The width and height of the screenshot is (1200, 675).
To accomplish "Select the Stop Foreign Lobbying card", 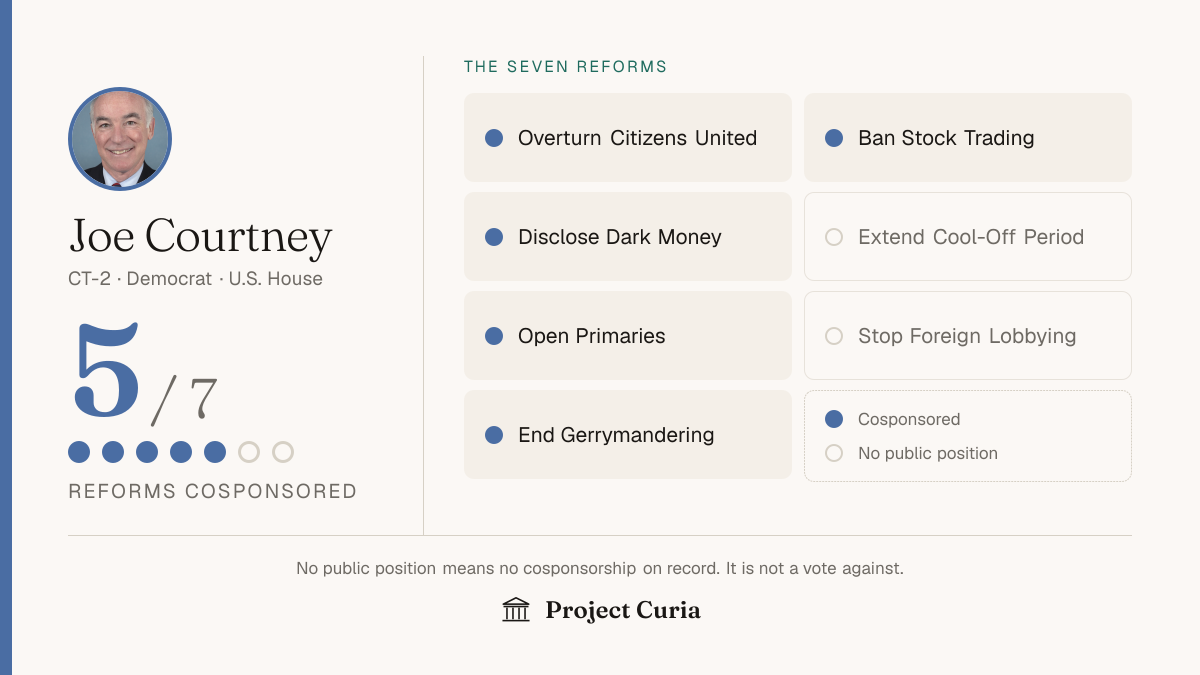I will coord(968,336).
